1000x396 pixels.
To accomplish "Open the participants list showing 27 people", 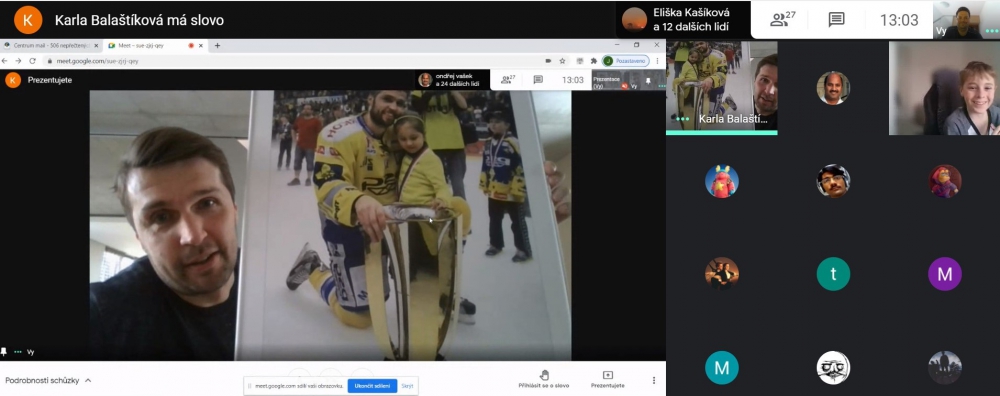I will point(783,20).
